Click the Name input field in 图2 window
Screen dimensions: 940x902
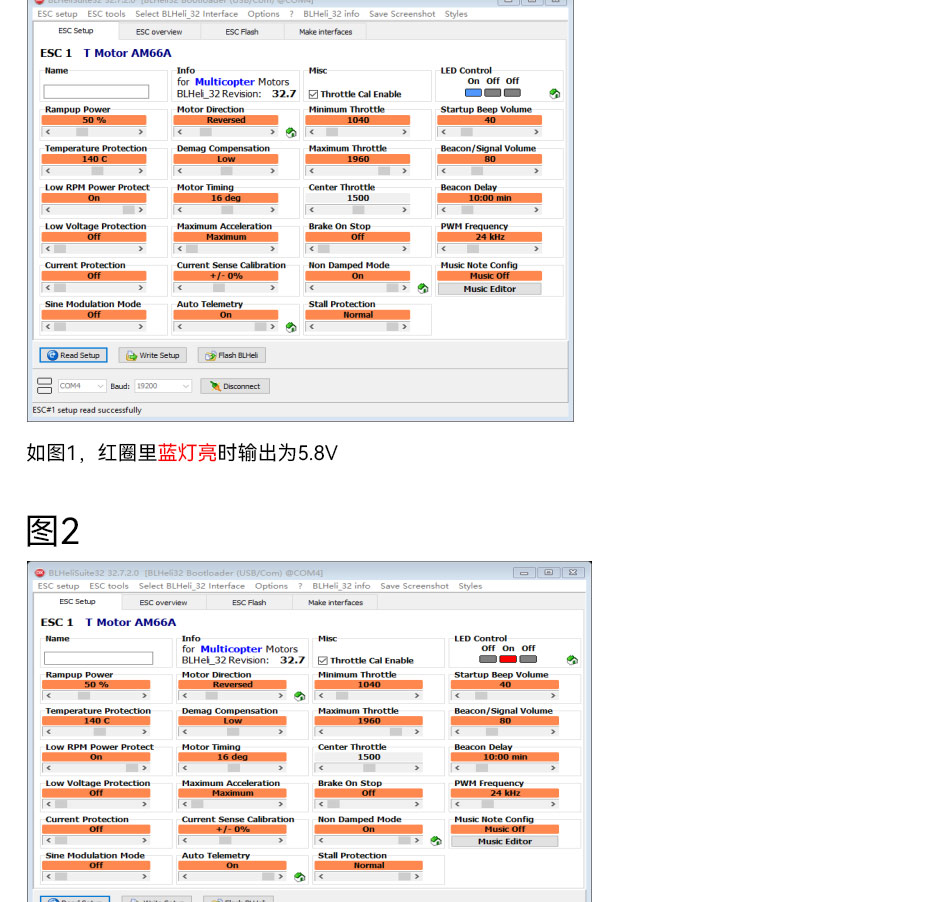point(98,658)
